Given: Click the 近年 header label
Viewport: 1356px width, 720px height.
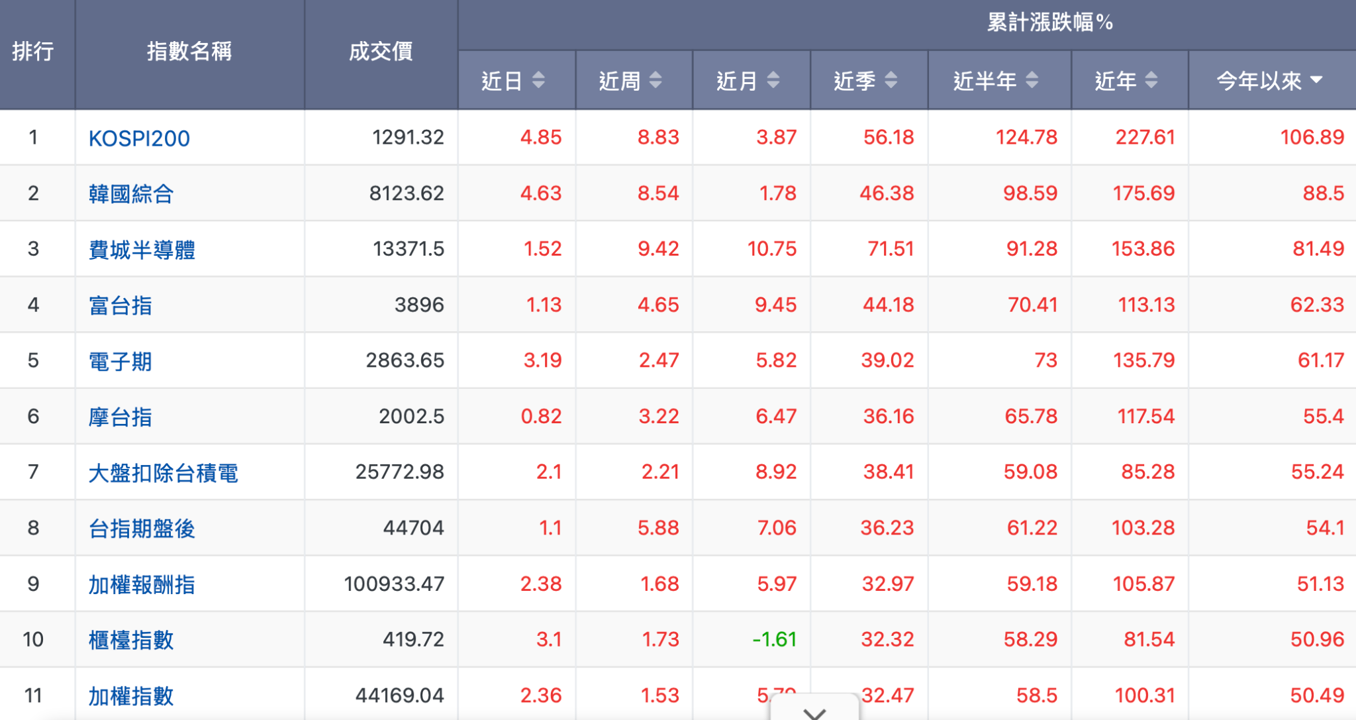Looking at the screenshot, I should pos(1115,80).
